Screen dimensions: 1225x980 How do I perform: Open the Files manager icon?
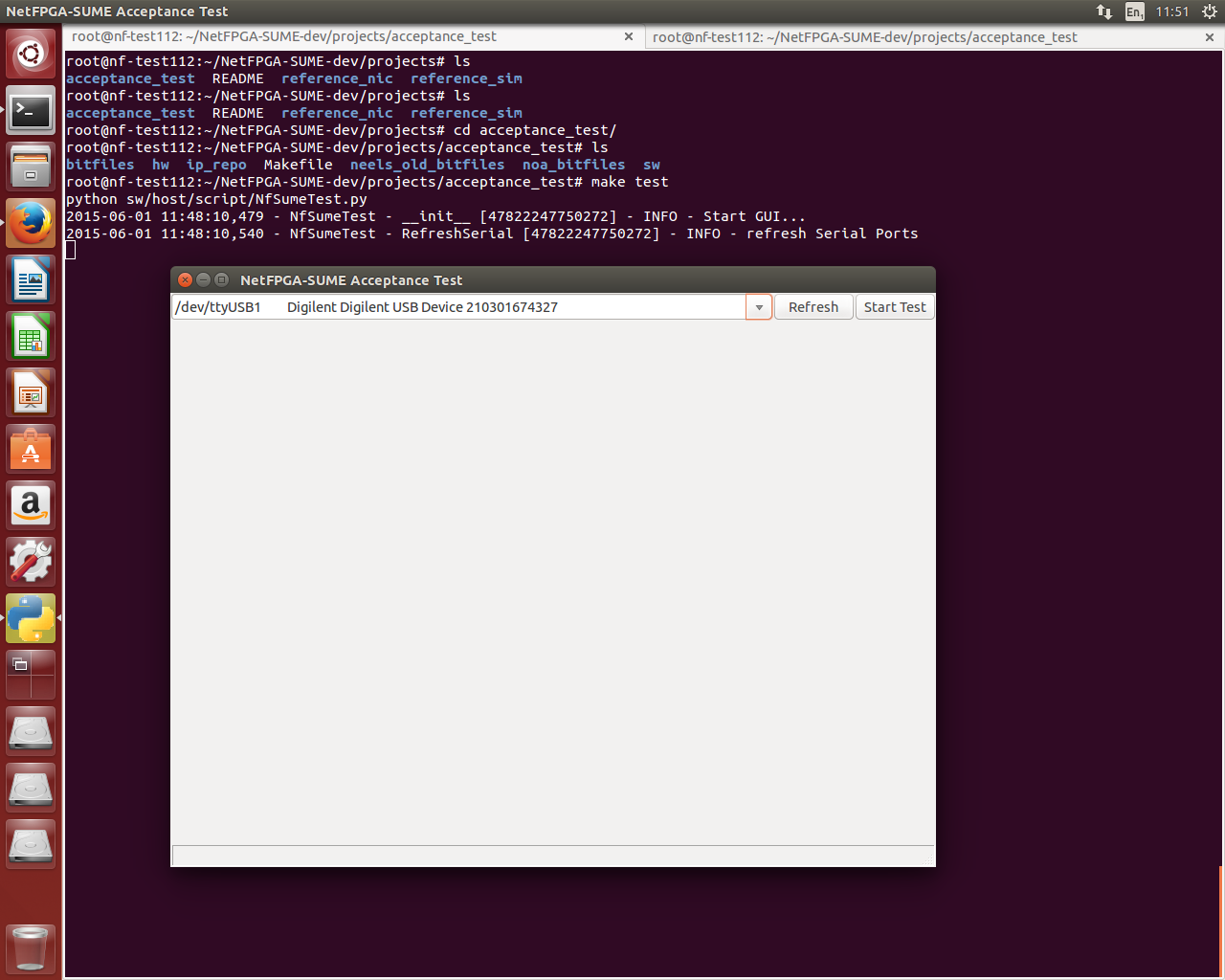pyautogui.click(x=31, y=167)
